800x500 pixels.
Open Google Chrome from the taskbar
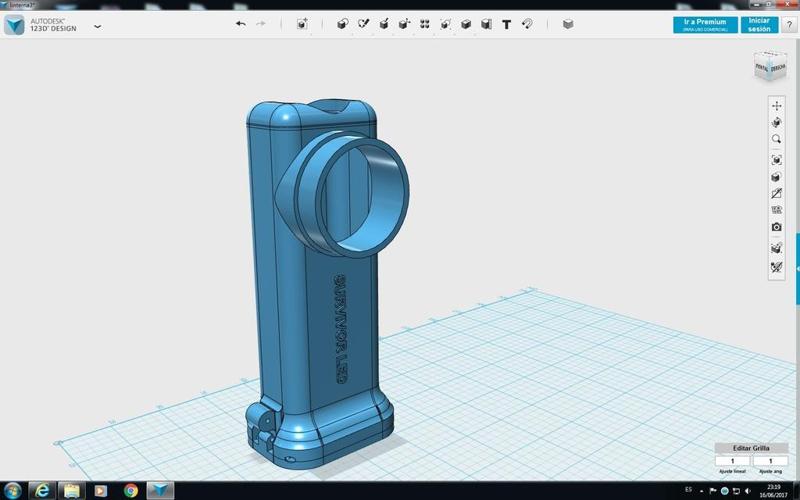coord(130,490)
